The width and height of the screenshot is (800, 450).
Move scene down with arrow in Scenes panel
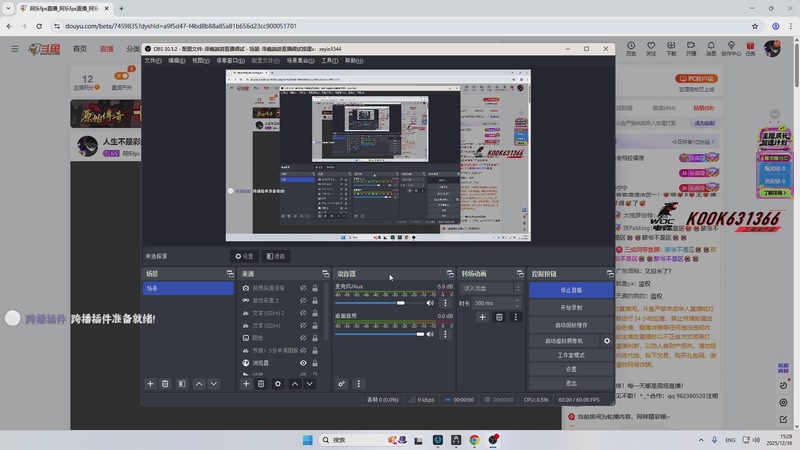click(x=214, y=384)
